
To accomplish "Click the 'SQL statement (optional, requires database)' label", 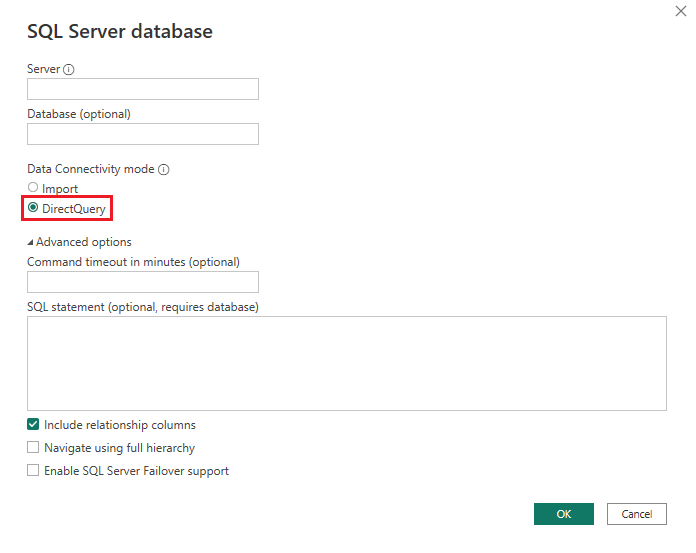I will click(143, 307).
